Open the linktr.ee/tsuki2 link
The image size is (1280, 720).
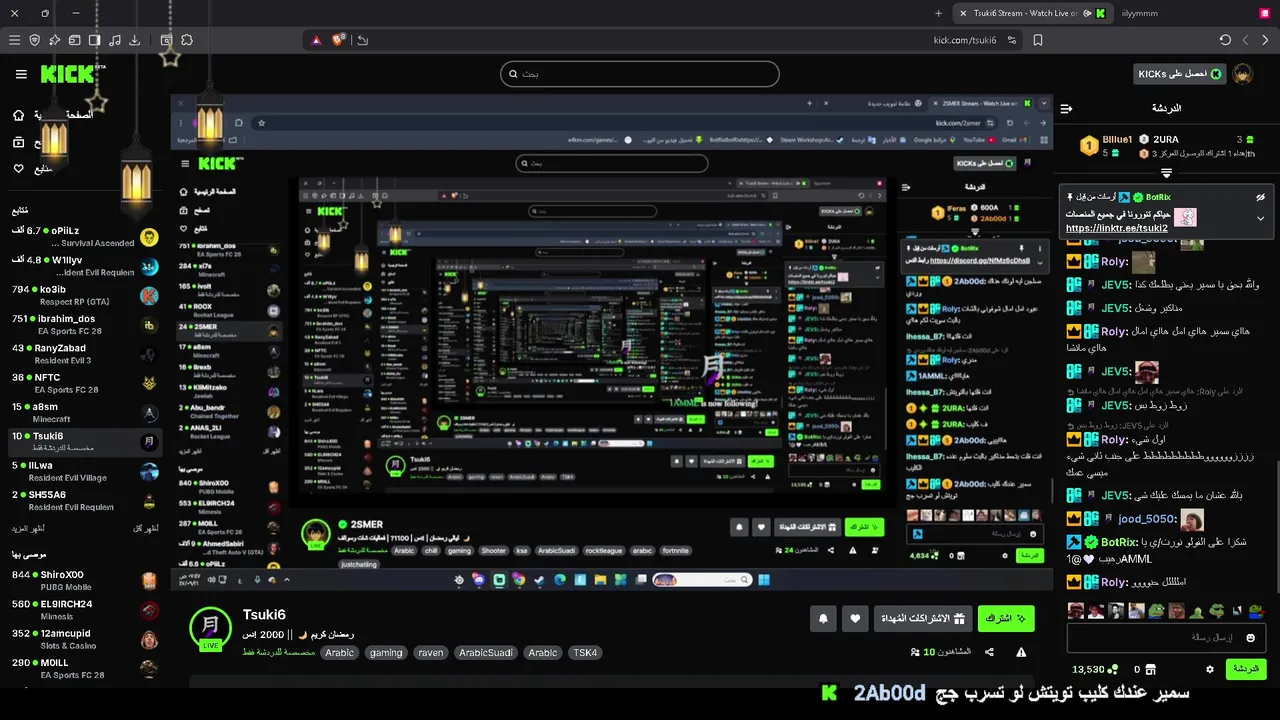1117,229
